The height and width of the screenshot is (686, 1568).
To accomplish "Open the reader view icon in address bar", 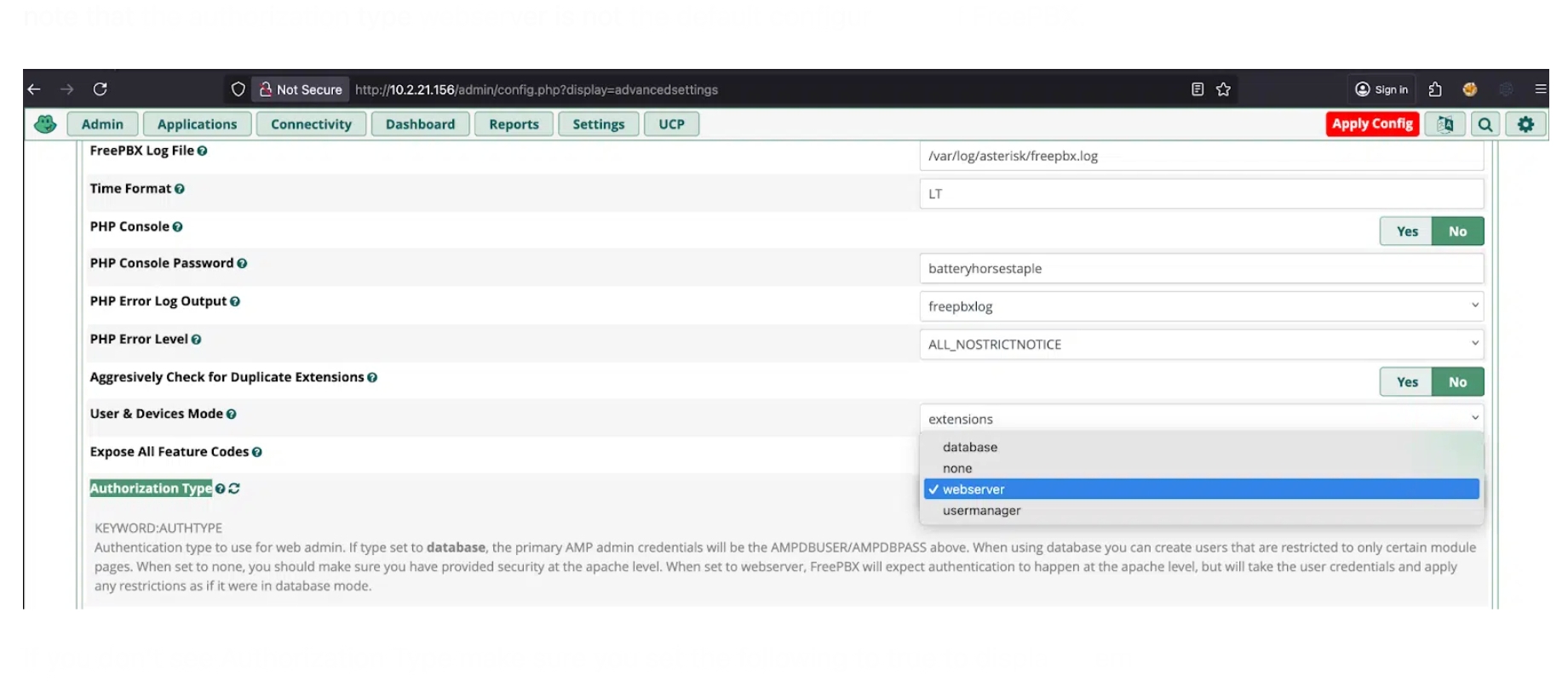I will click(x=1198, y=89).
